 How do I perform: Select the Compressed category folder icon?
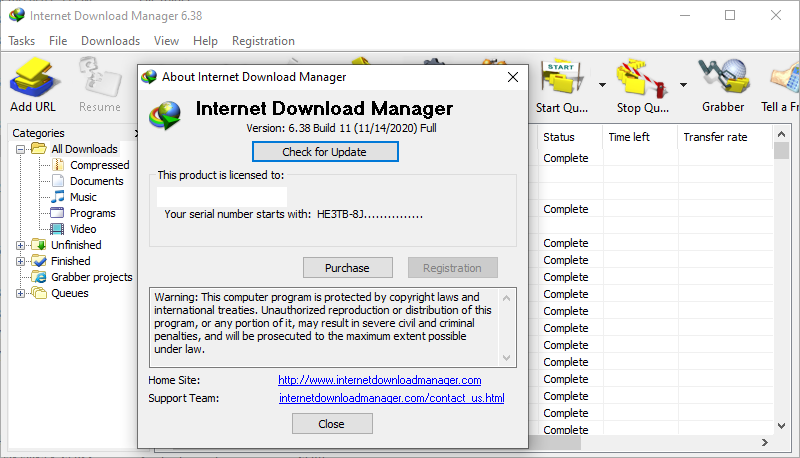58,165
